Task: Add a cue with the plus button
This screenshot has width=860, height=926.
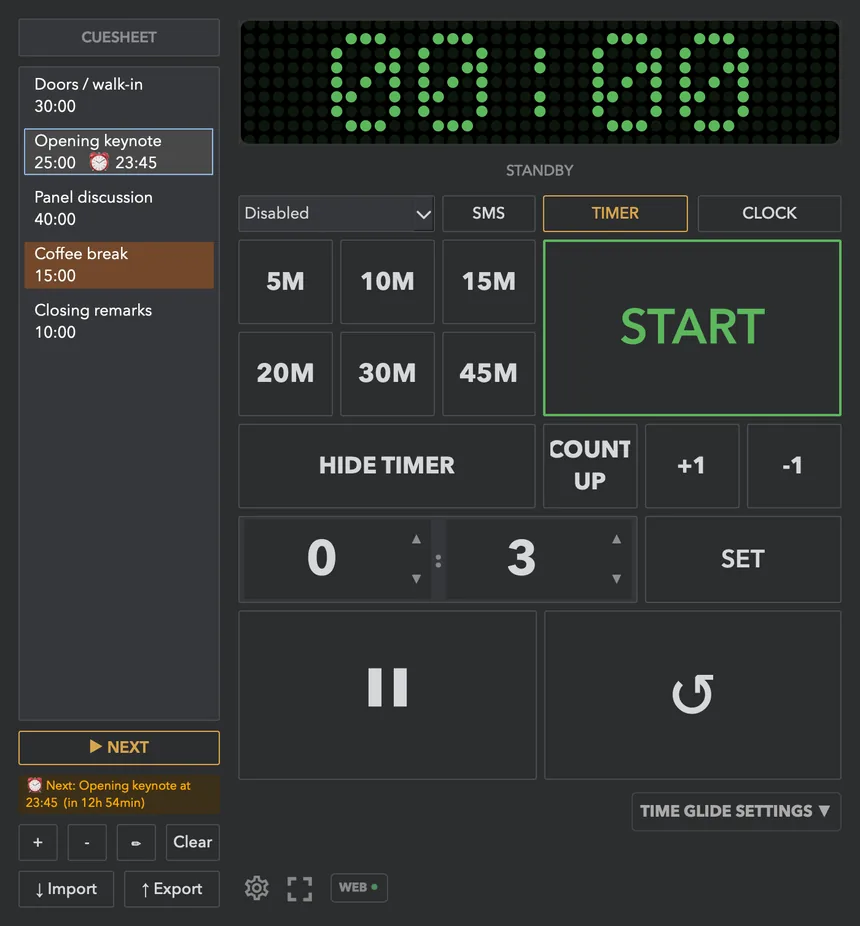Action: pyautogui.click(x=38, y=842)
